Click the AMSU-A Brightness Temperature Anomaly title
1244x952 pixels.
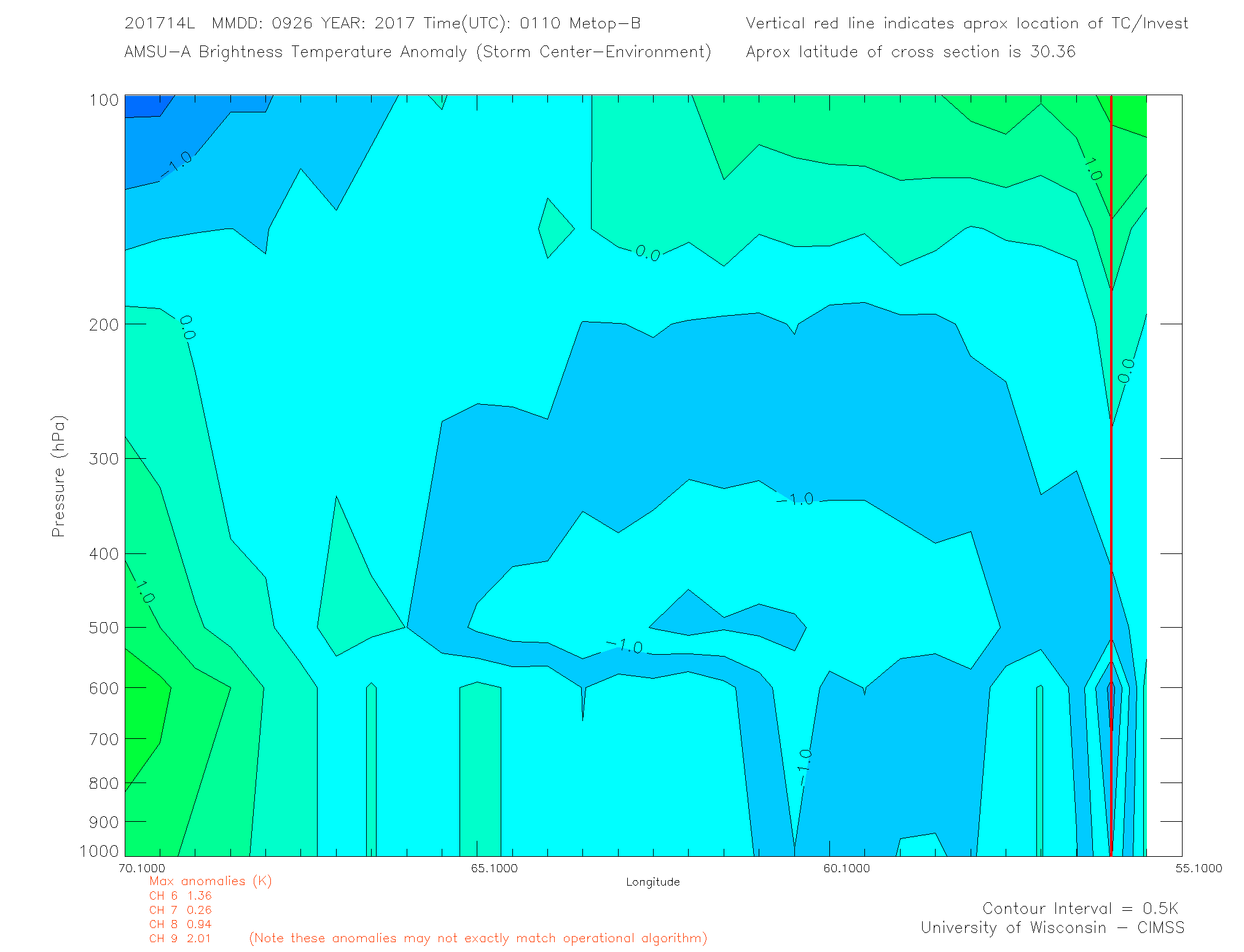418,52
